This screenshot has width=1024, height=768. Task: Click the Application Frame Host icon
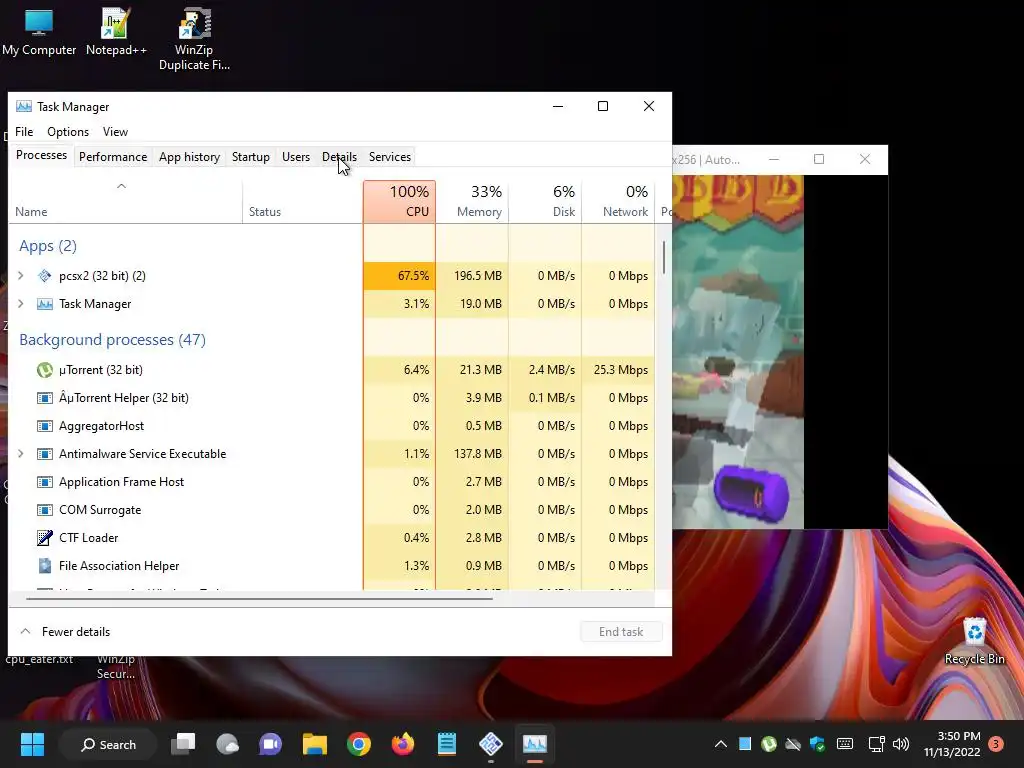click(x=44, y=482)
